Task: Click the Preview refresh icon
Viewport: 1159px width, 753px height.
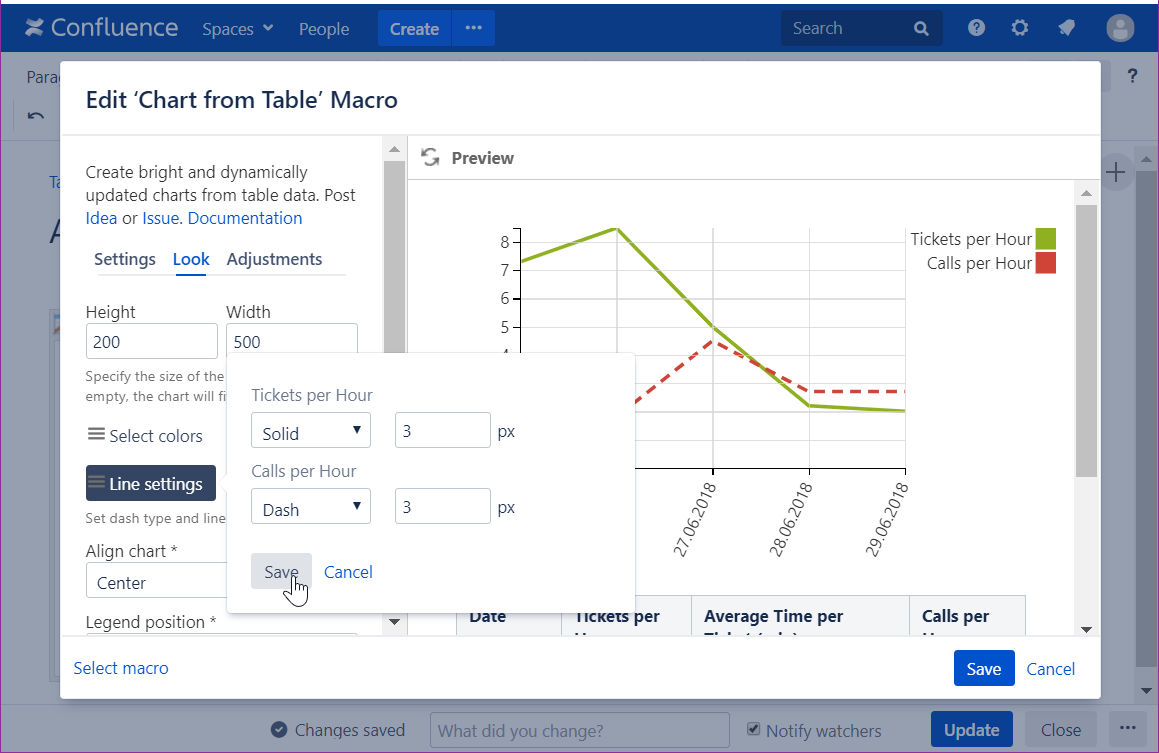Action: coord(430,158)
